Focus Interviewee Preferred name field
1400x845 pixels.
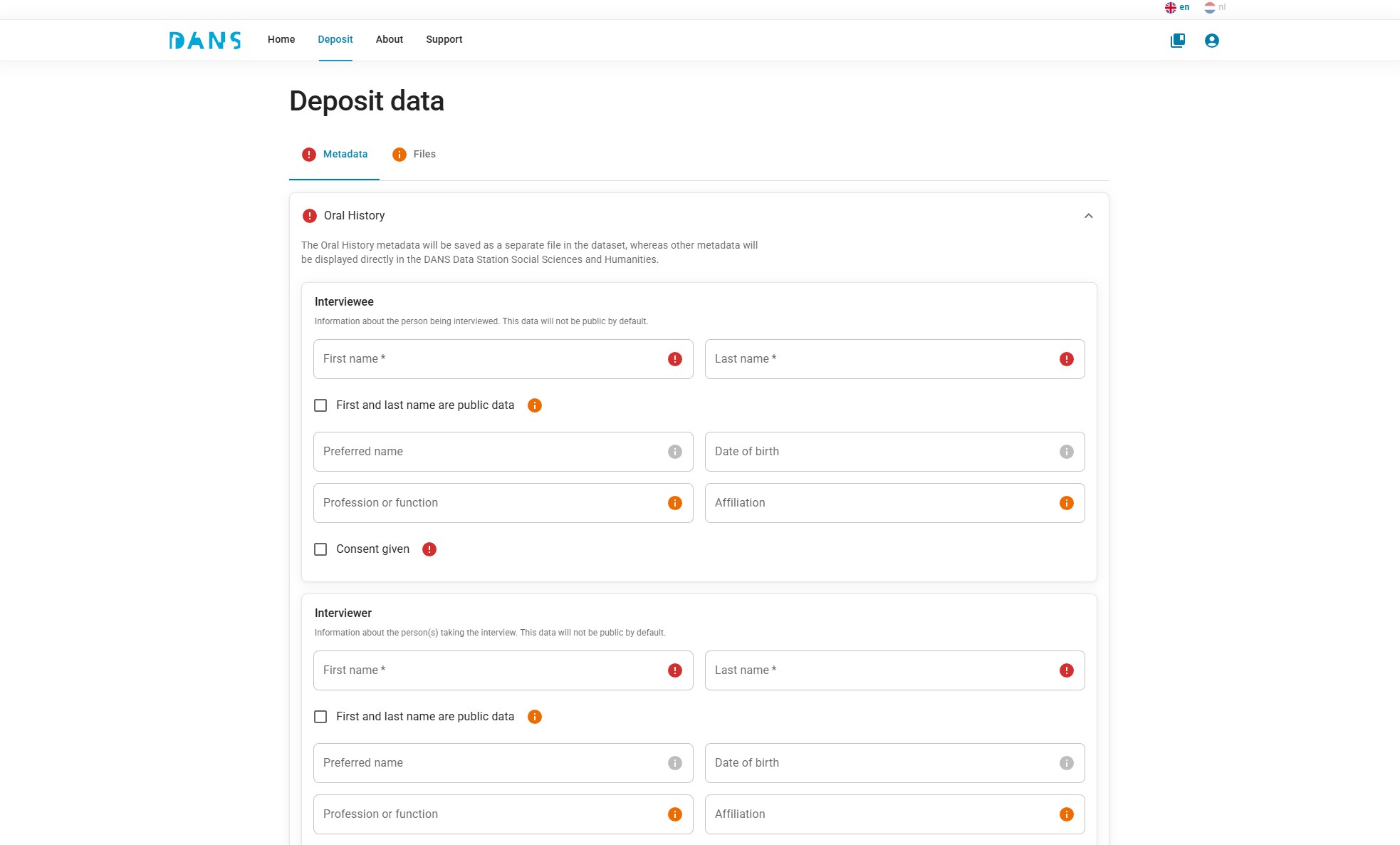(x=503, y=452)
